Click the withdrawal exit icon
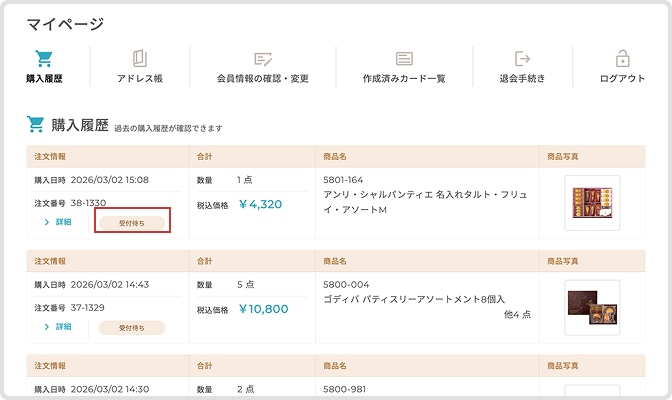The height and width of the screenshot is (400, 672). click(x=522, y=58)
